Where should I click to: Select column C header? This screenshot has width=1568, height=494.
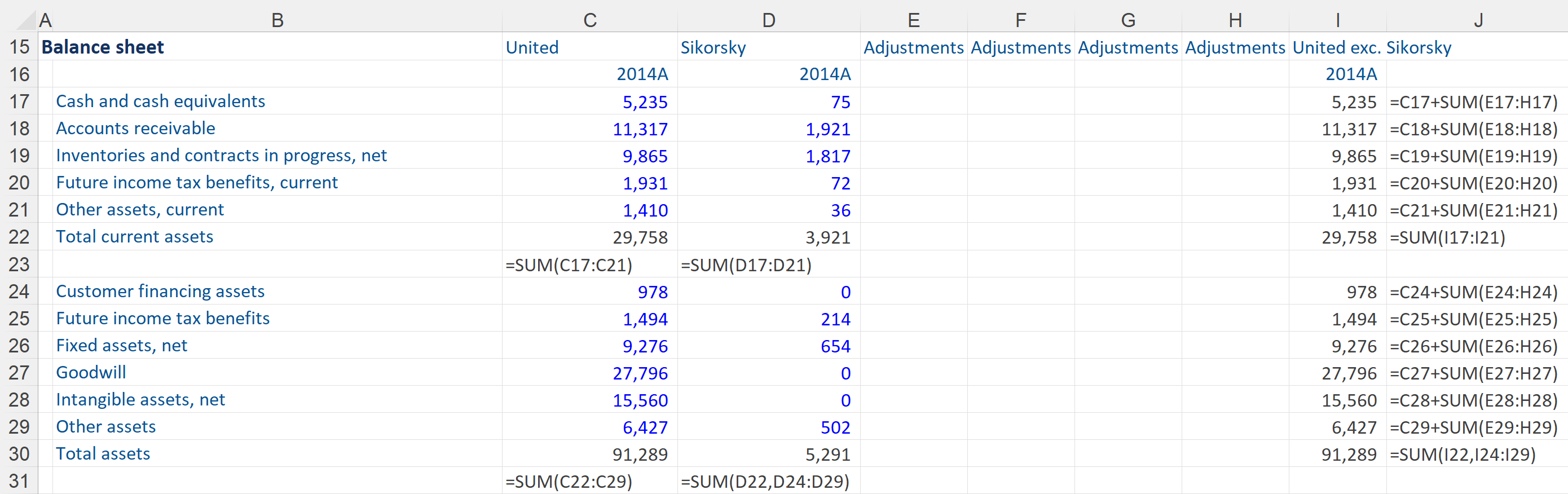(x=589, y=21)
